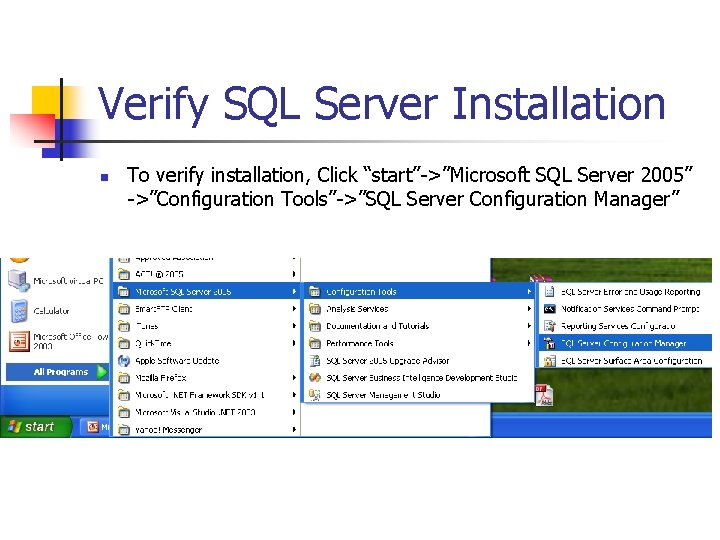Launch SQL Server Configuration Manager
This screenshot has width=720, height=540.
(625, 343)
